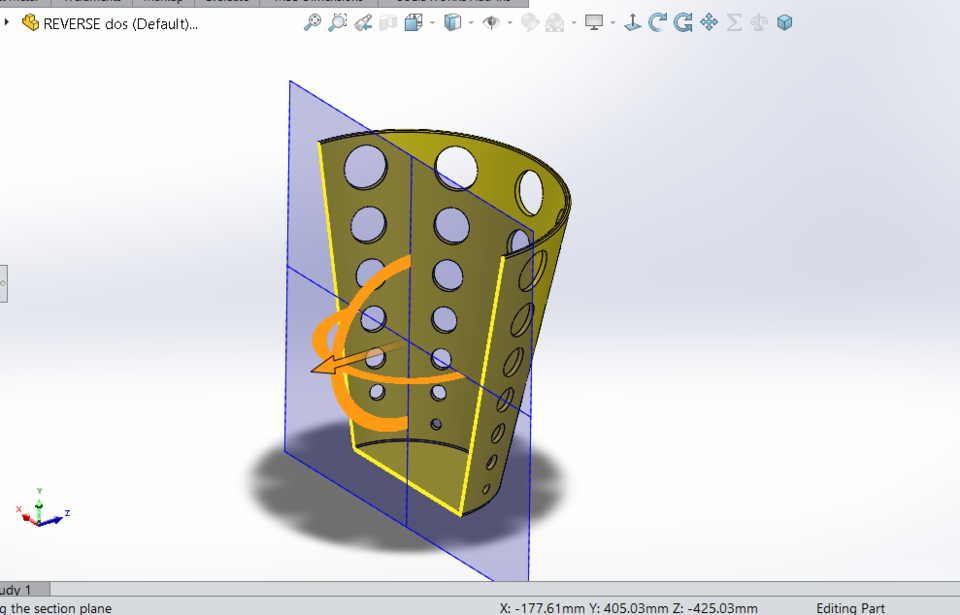Viewport: 960px width, 615px height.
Task: Click the Hide/Show Items eye icon
Action: click(490, 22)
